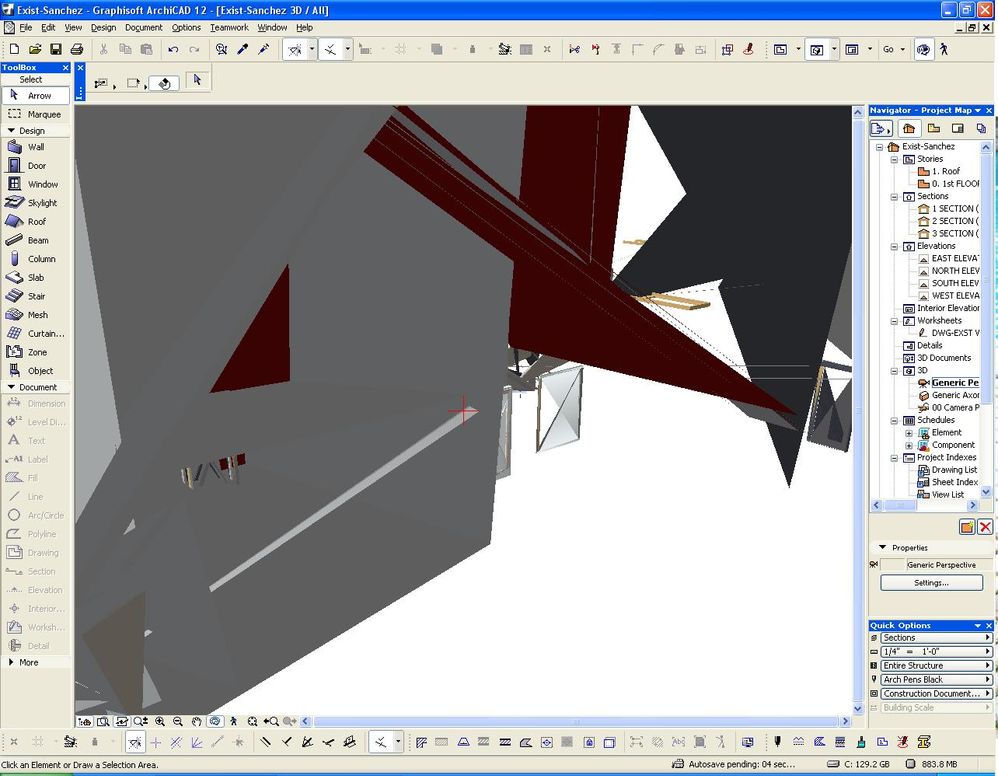Choose the Roof tool
This screenshot has height=776, width=998.
[36, 222]
